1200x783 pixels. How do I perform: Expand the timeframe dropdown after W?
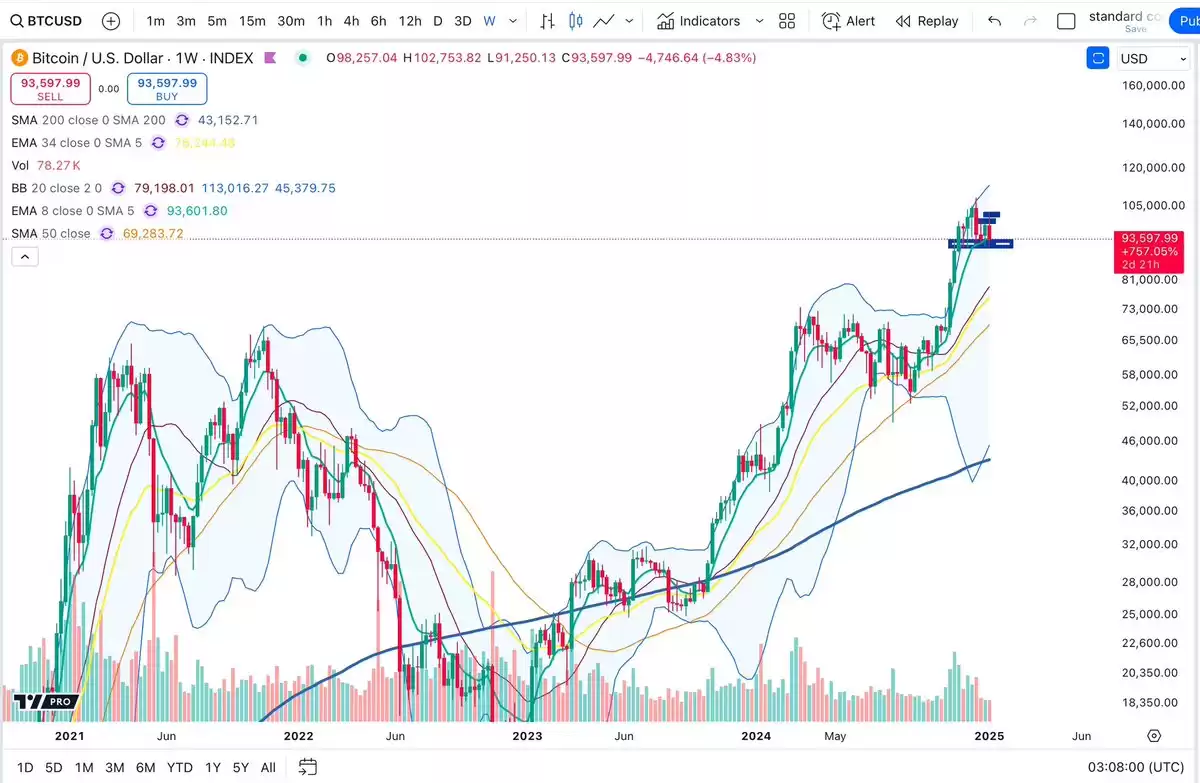[515, 21]
